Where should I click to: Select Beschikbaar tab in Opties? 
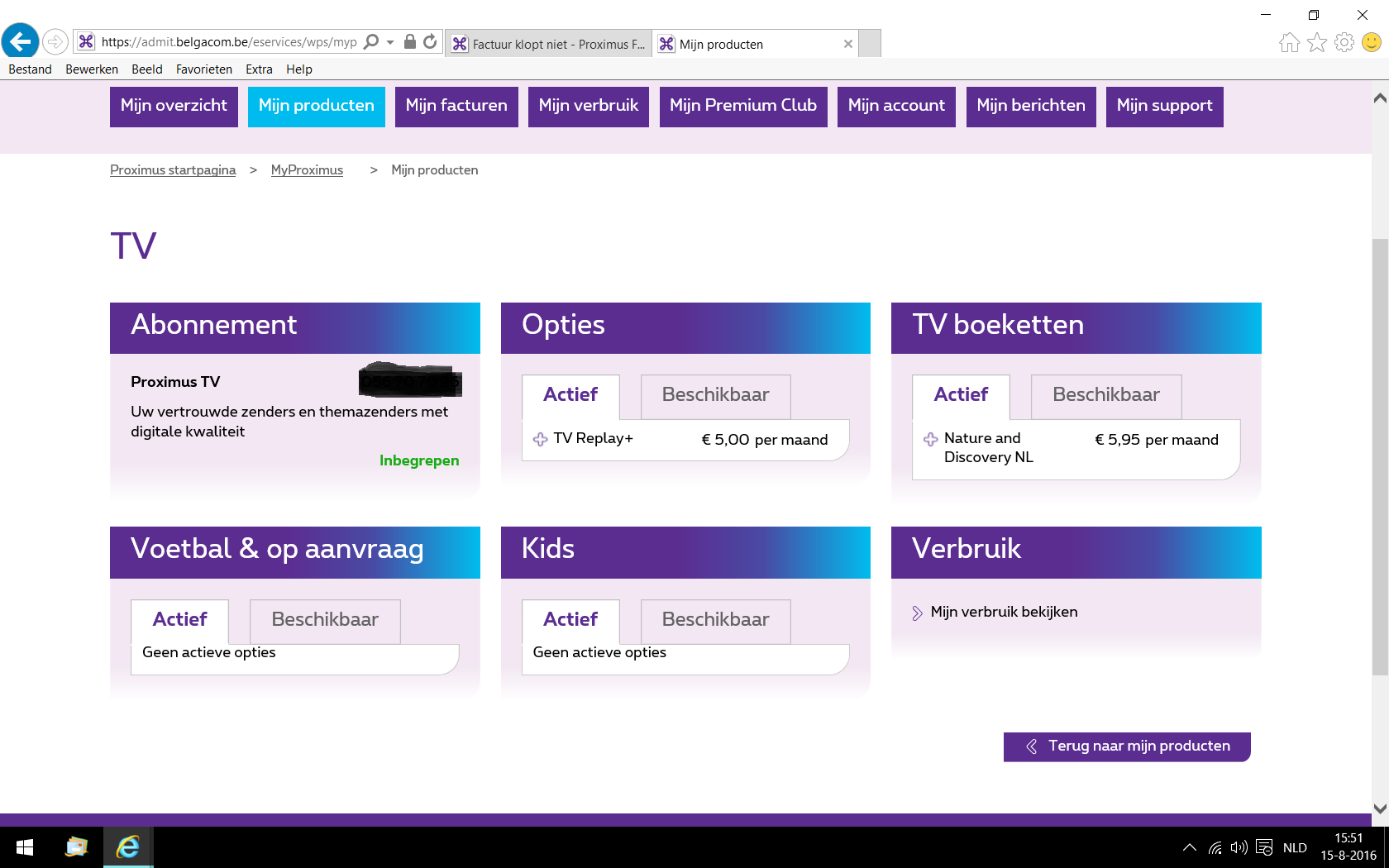click(x=716, y=396)
